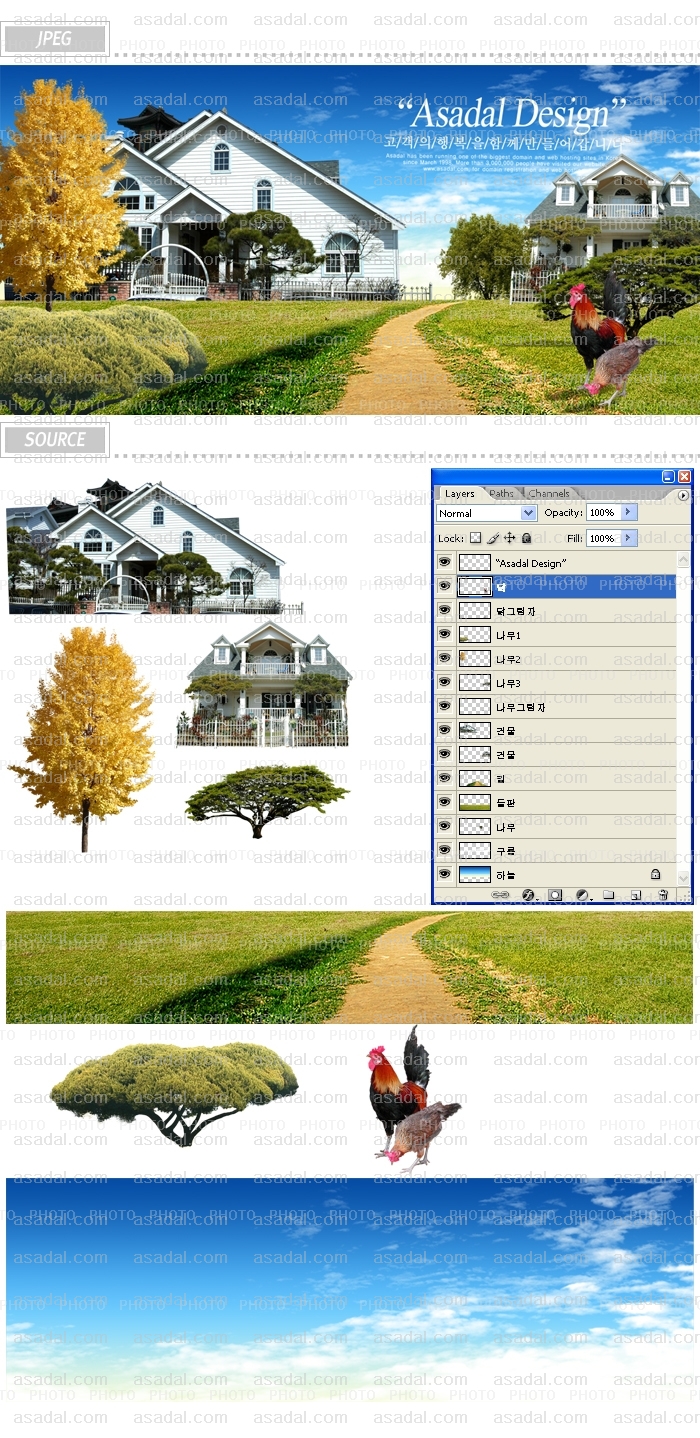
Task: Click the layer list scroll down arrow
Action: (x=684, y=877)
